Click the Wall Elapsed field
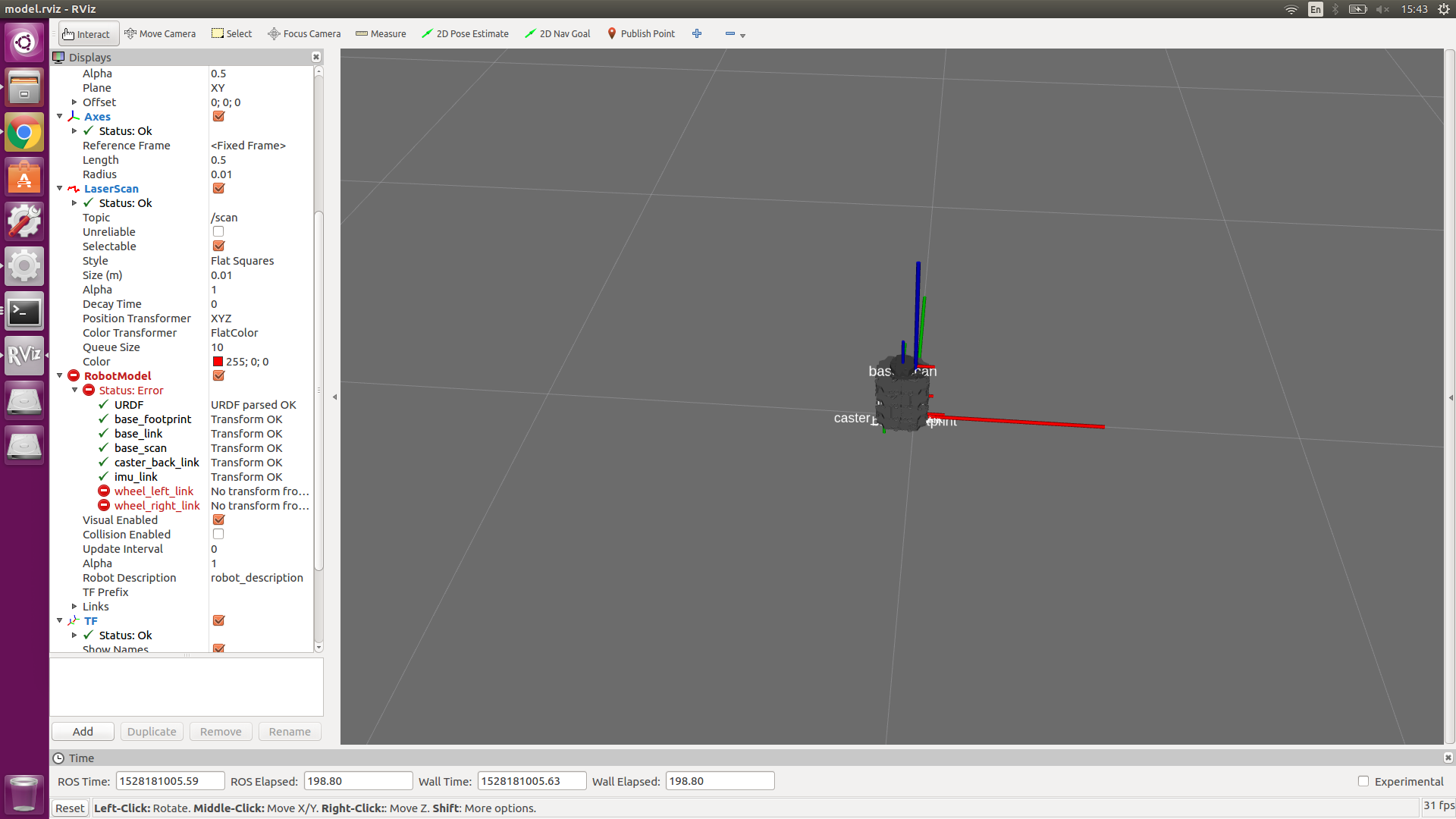 point(720,781)
